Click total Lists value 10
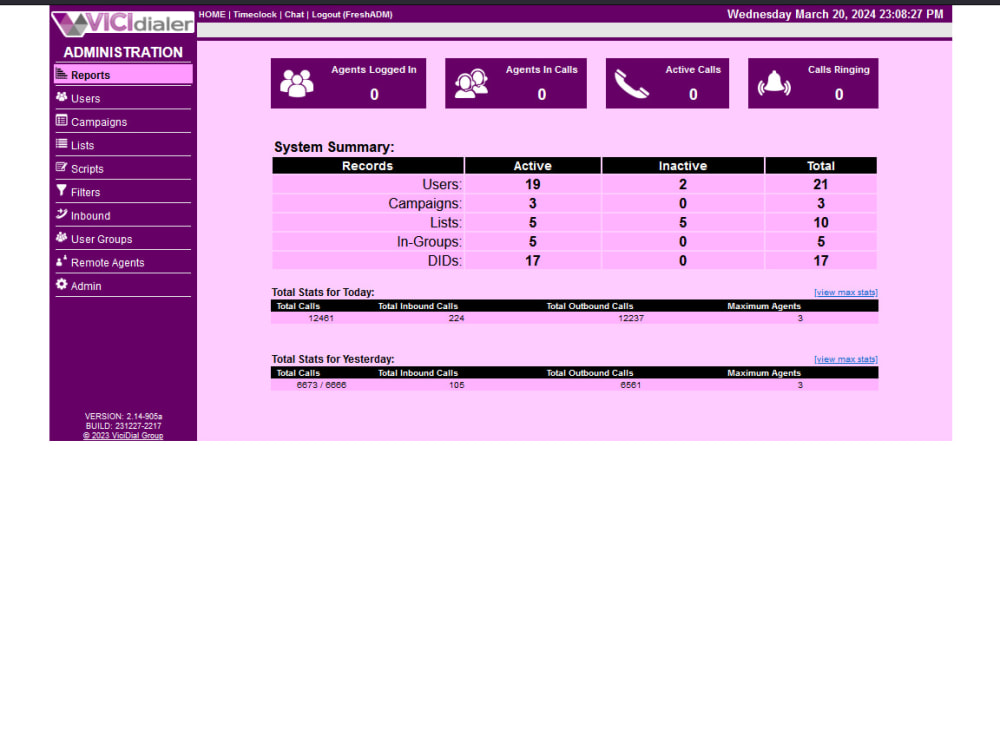1000x750 pixels. [821, 223]
